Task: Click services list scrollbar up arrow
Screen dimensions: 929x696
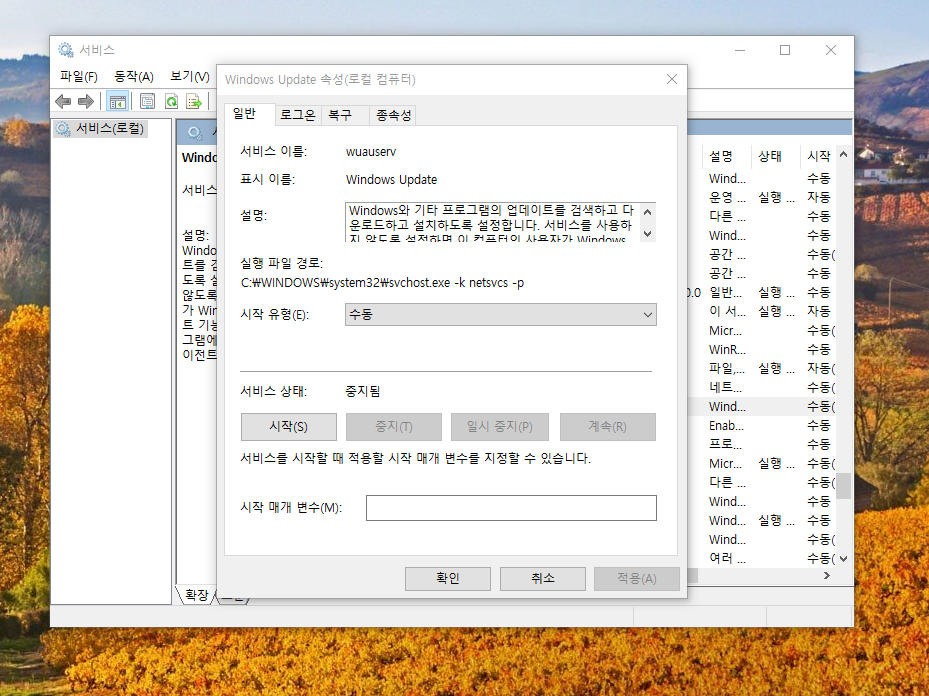Action: coord(844,155)
